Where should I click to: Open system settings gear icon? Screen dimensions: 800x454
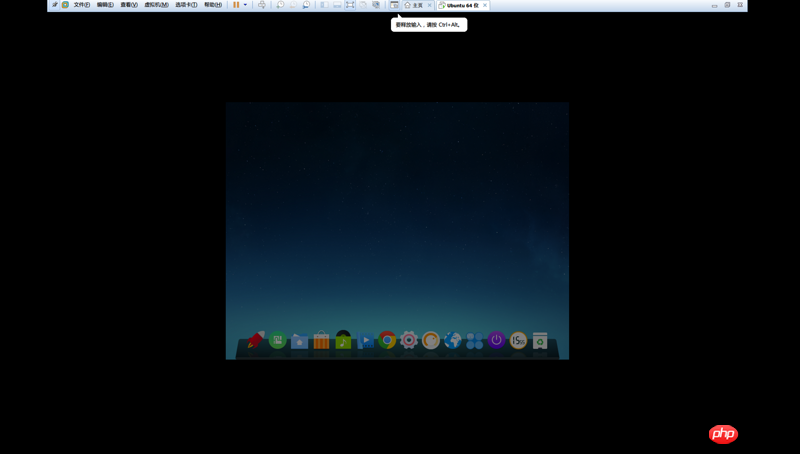click(409, 340)
